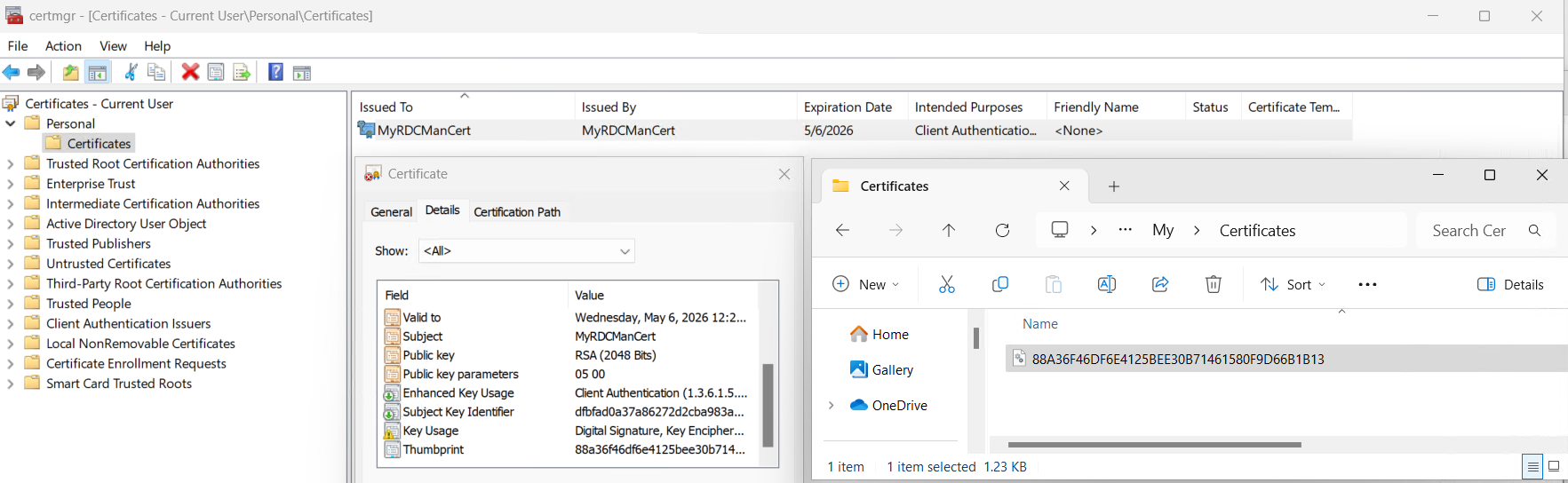Select file 88A36F46DF6E4125BEE30B71461580F9D66B1B13

1286,359
